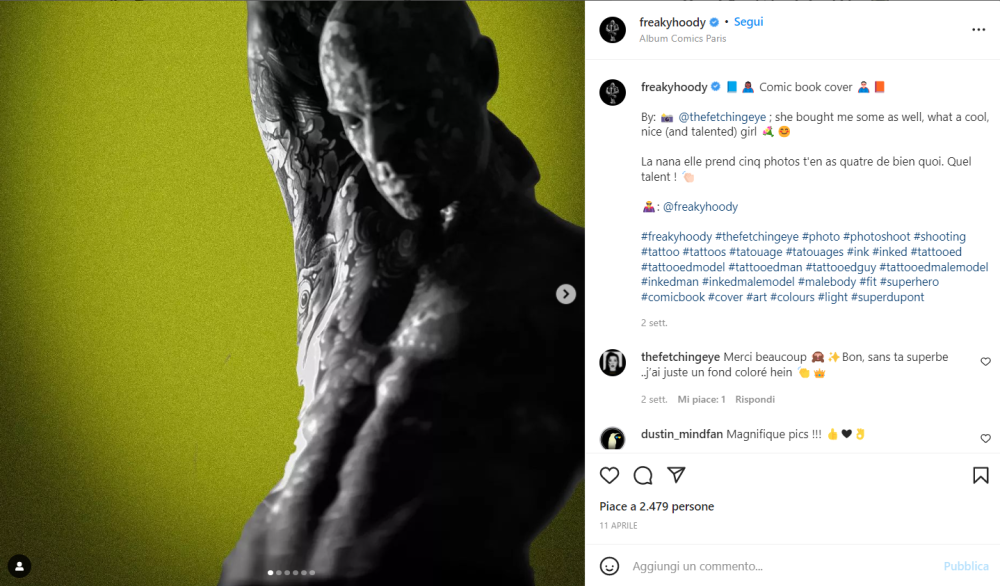Select the second carousel dot indicator
This screenshot has height=586, width=1000.
click(x=279, y=573)
